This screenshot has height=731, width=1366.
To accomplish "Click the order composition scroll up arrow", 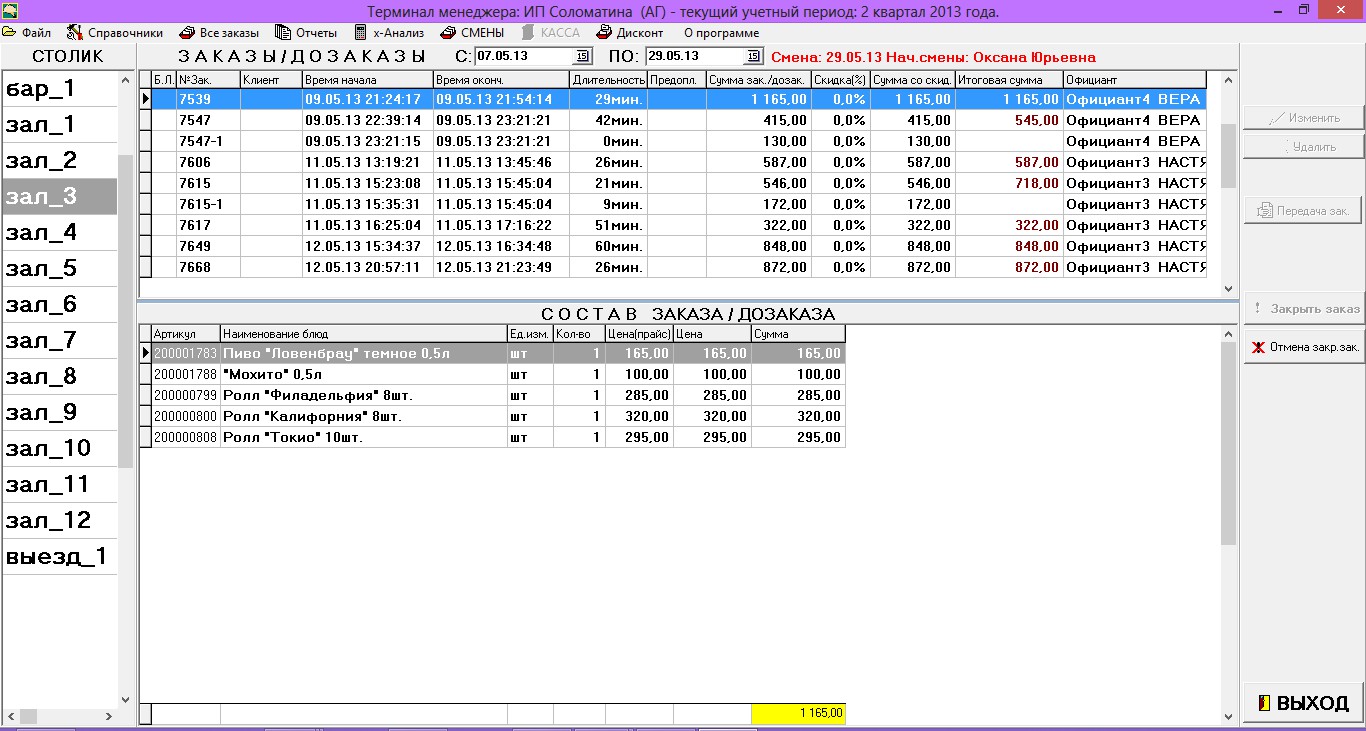I will click(x=1229, y=335).
